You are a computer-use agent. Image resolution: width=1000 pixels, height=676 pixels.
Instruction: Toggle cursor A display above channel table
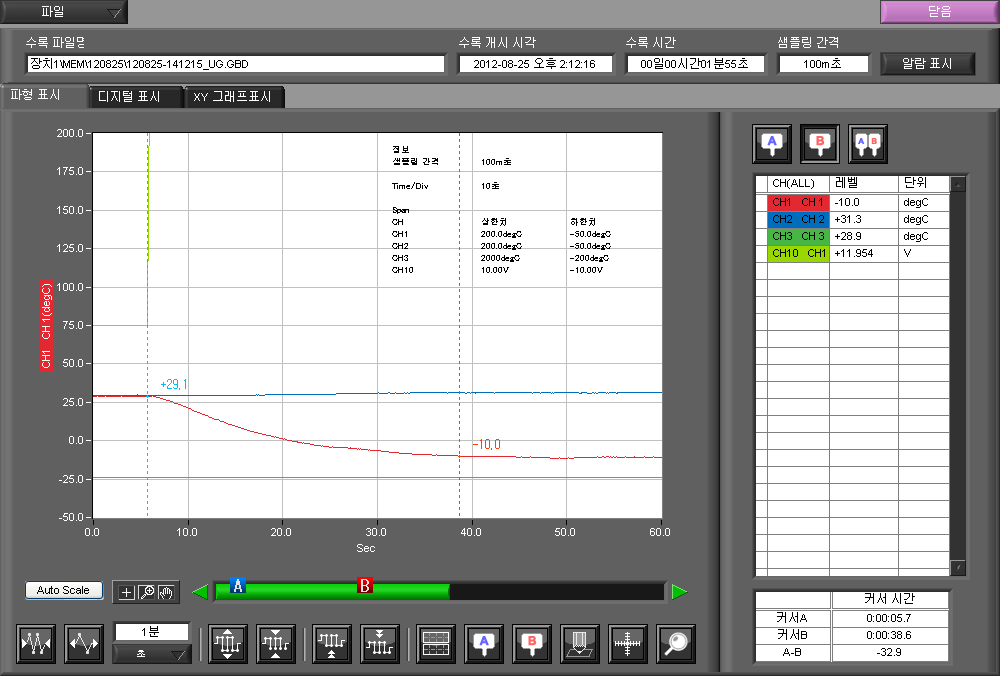pyautogui.click(x=771, y=143)
